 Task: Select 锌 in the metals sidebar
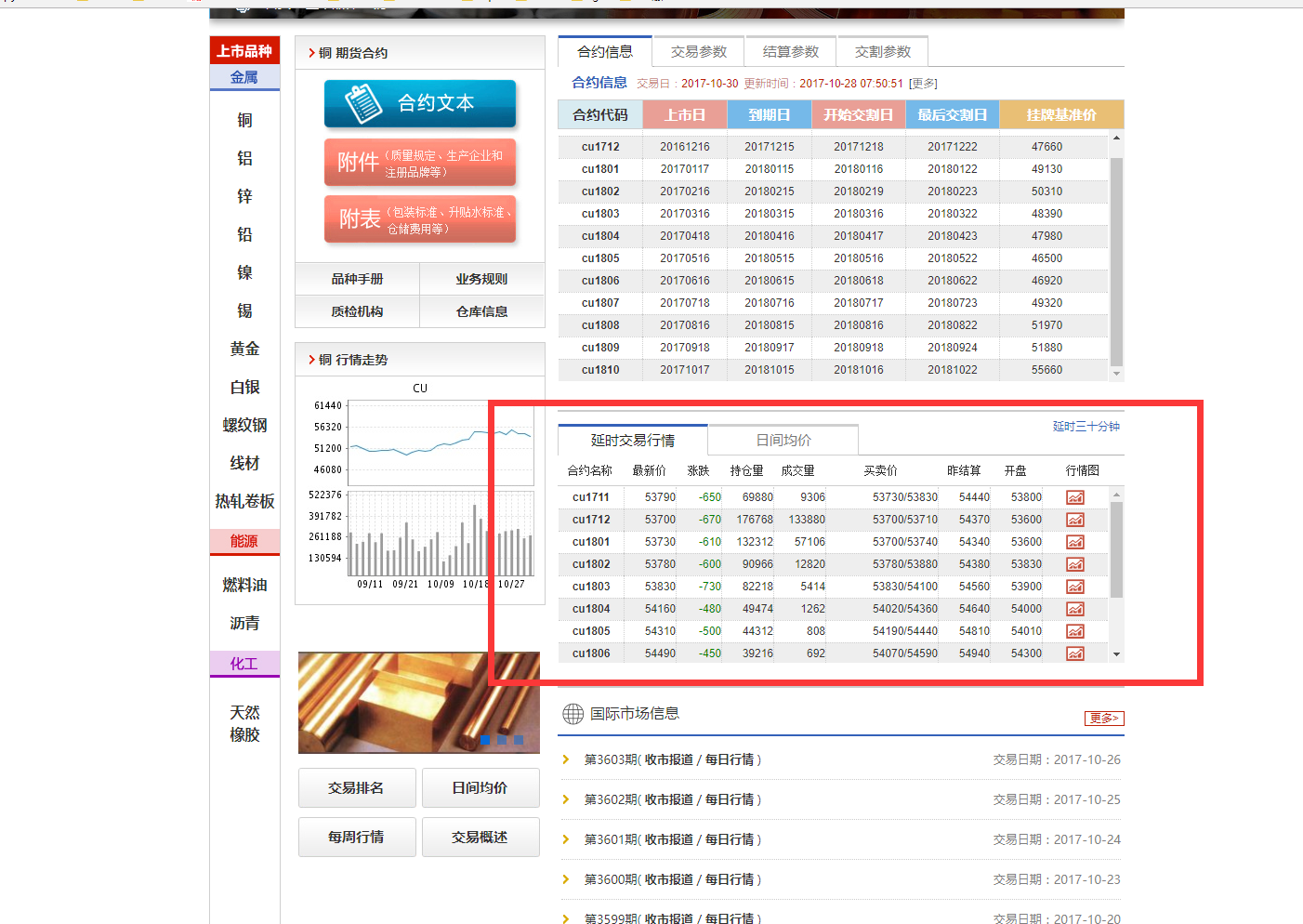tap(244, 196)
